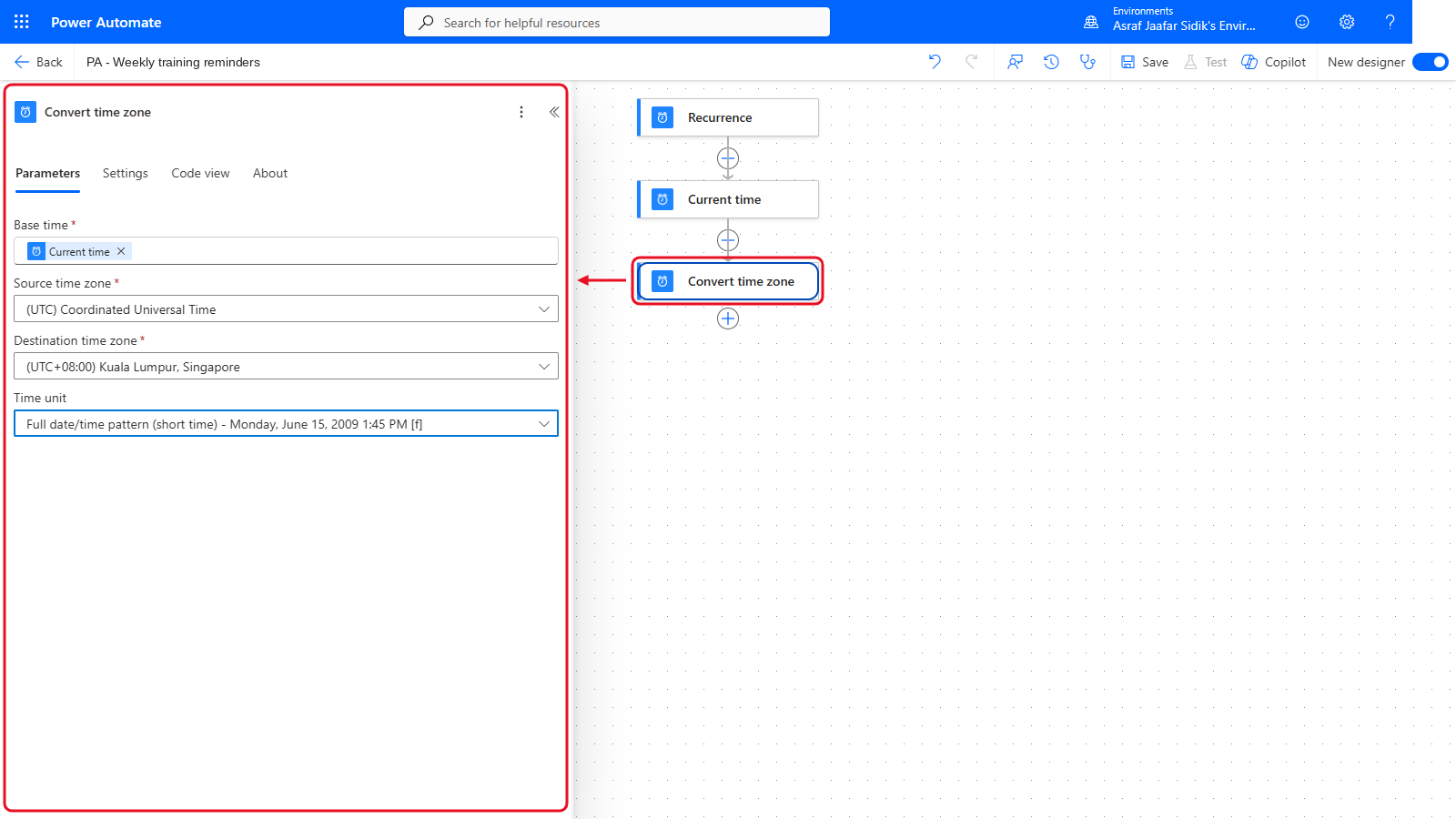Image resolution: width=1456 pixels, height=819 pixels.
Task: Open the Environments picker
Action: pyautogui.click(x=1171, y=22)
